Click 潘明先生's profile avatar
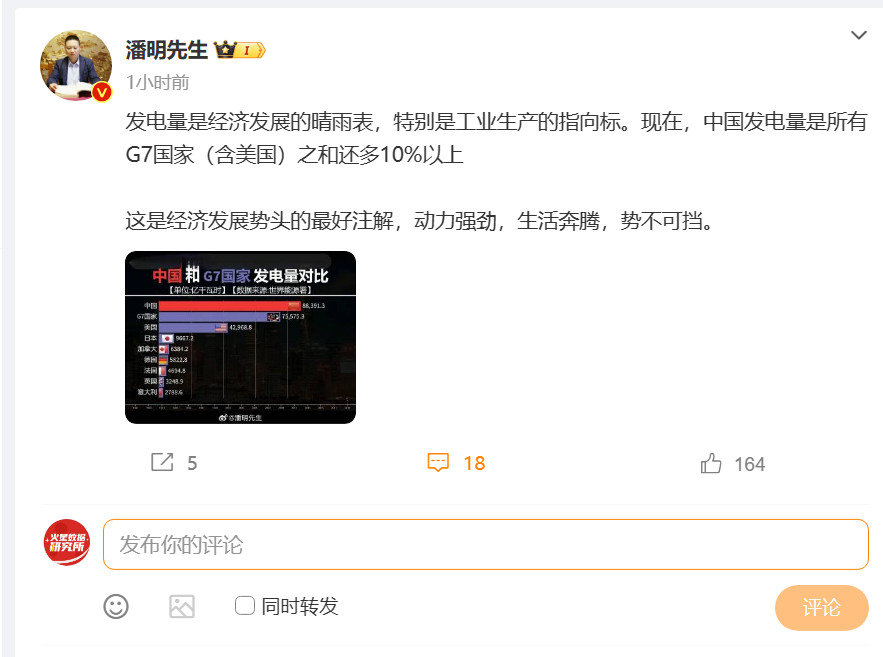 75,65
